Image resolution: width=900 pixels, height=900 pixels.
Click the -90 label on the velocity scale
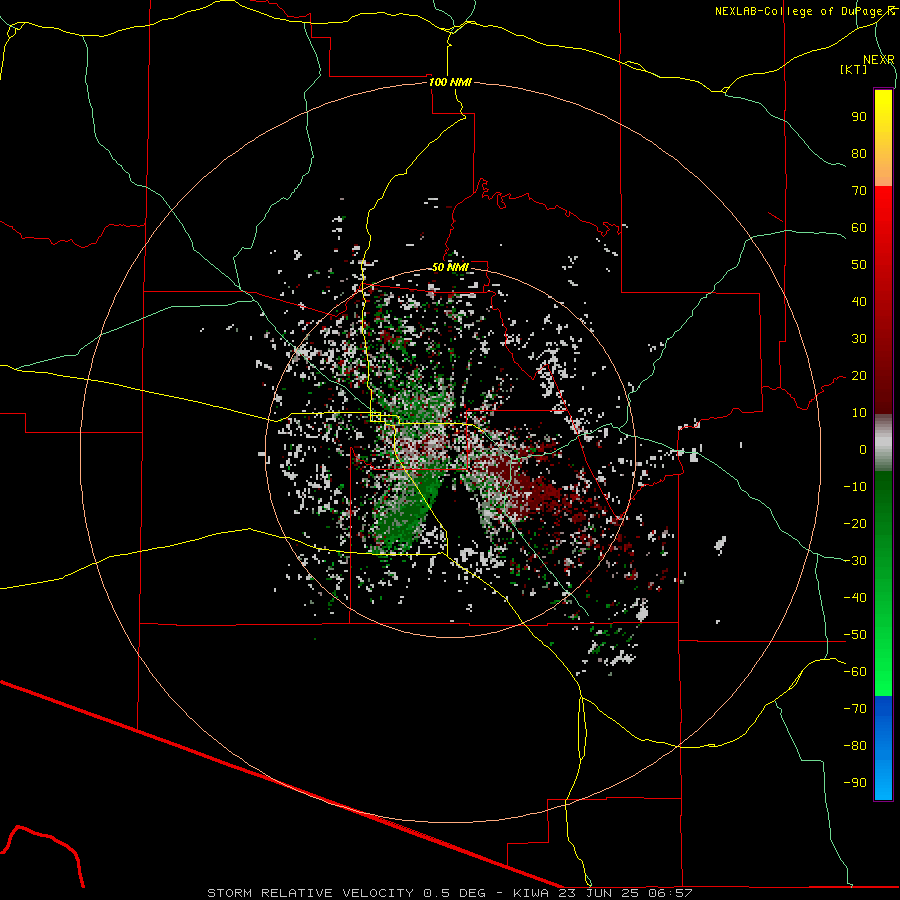pos(855,783)
